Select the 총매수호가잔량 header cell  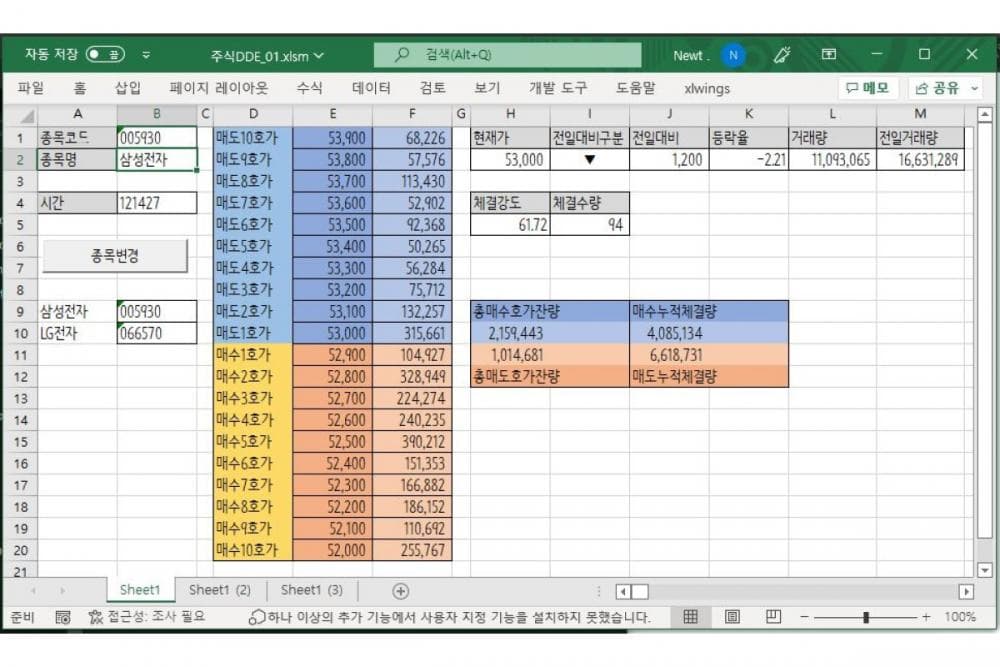click(x=550, y=311)
